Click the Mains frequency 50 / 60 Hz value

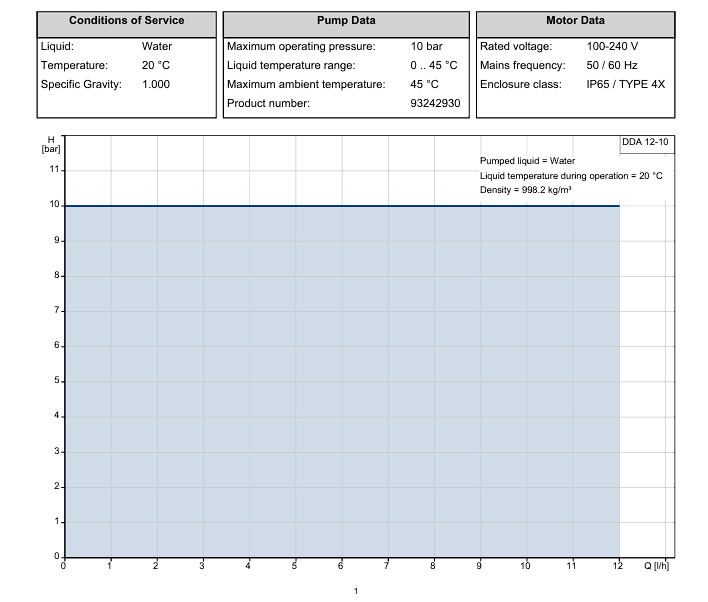point(612,65)
